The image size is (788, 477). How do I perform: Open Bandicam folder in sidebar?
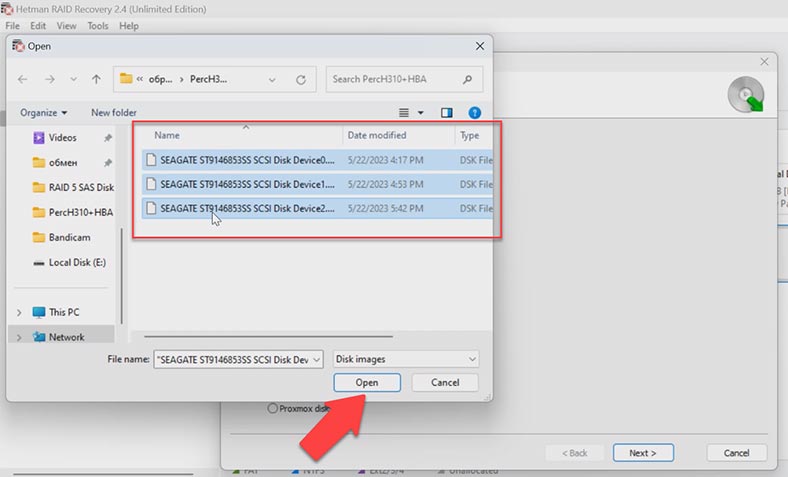pos(69,237)
